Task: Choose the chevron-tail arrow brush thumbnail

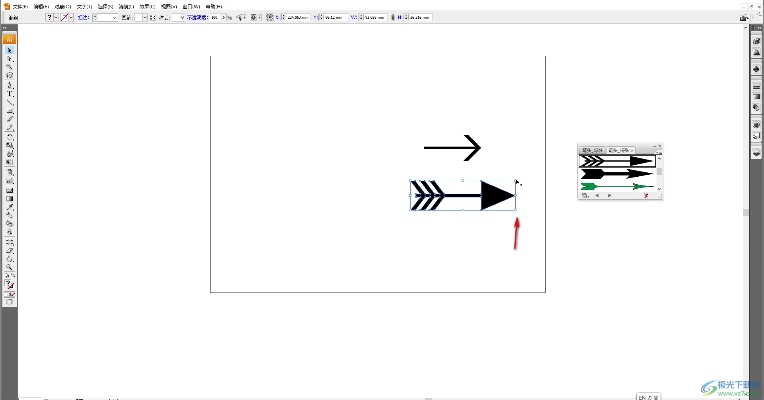Action: (617, 161)
